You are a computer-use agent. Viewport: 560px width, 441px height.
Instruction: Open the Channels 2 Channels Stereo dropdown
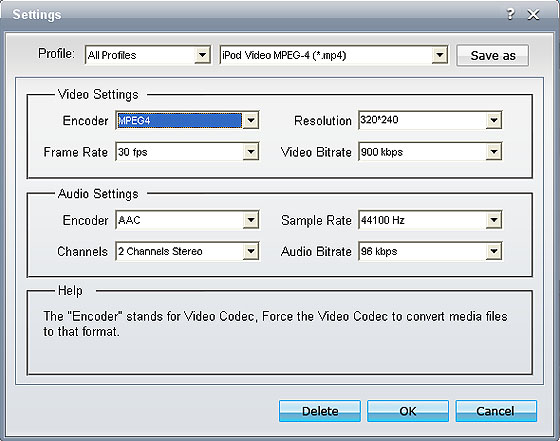[x=251, y=251]
